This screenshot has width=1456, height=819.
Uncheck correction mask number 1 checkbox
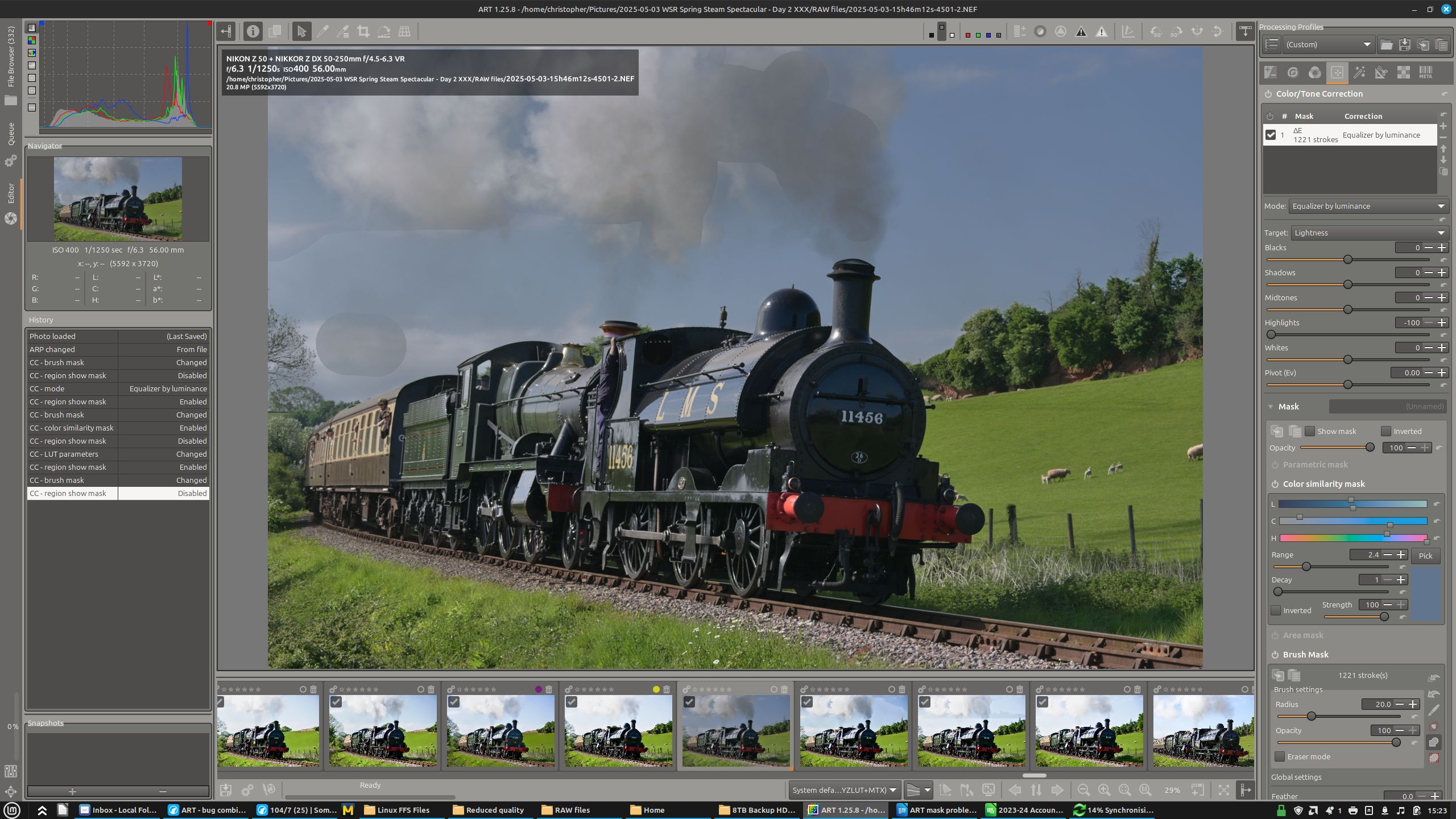[x=1271, y=135]
